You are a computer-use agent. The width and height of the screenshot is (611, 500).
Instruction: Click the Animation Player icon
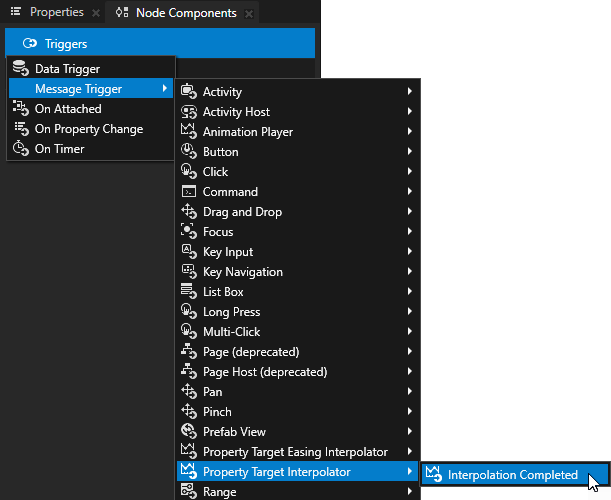[x=187, y=132]
